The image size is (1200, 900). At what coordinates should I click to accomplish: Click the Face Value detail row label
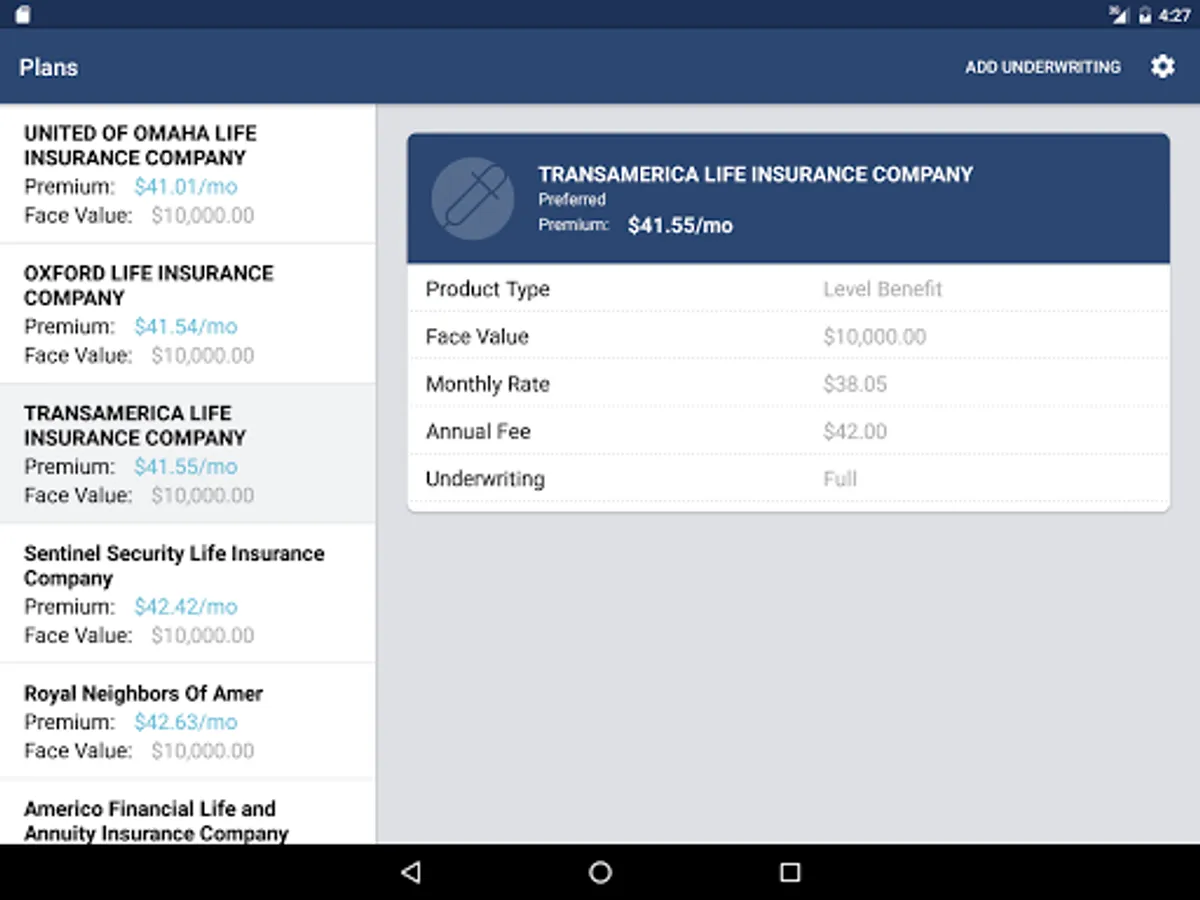[477, 336]
